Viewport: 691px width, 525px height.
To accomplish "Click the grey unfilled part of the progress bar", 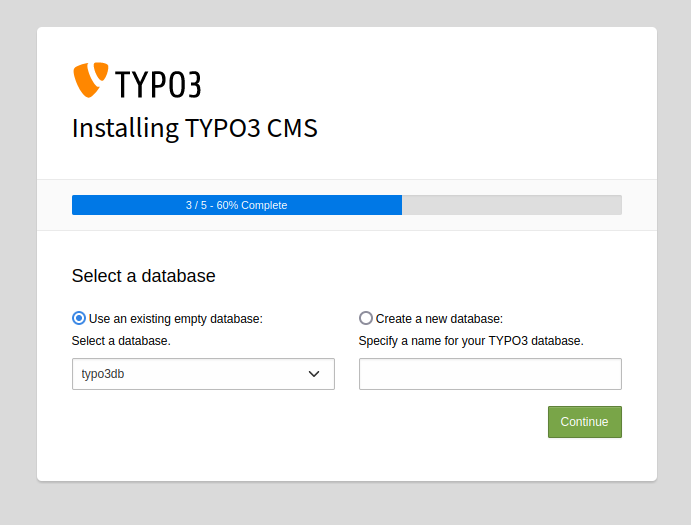I will pos(511,205).
